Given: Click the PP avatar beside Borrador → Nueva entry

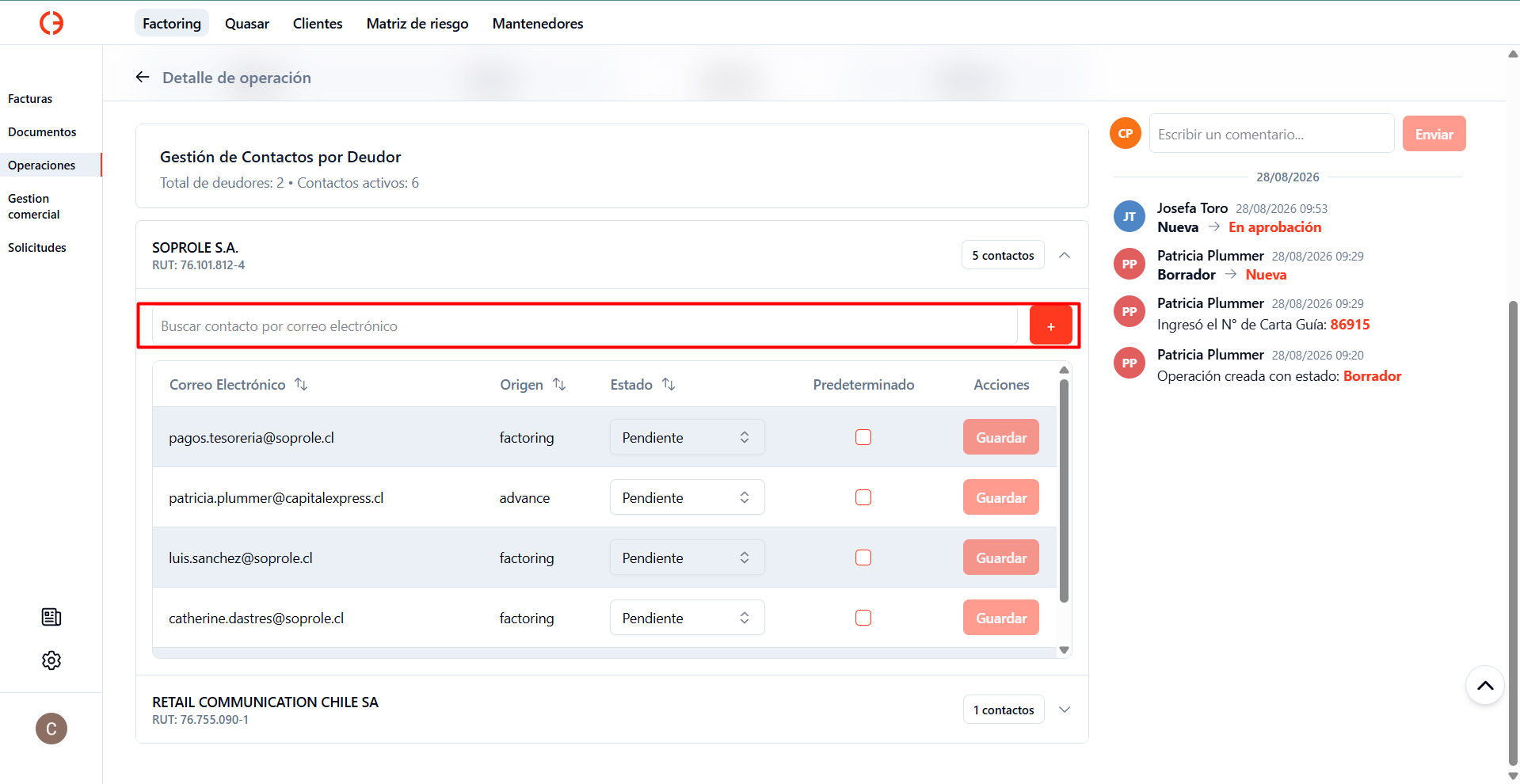Looking at the screenshot, I should 1130,264.
